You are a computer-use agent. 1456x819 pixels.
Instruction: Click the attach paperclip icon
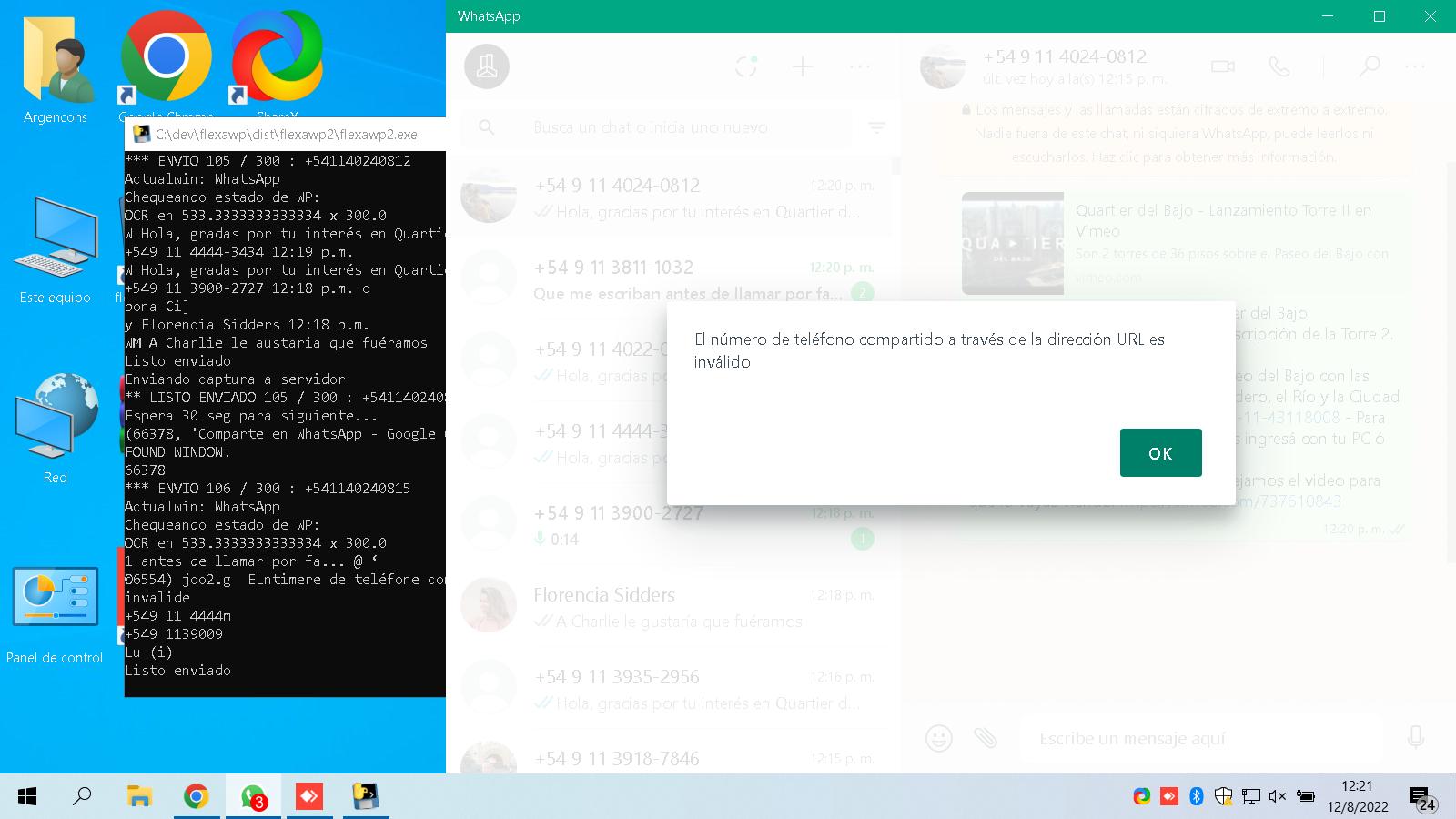[x=986, y=737]
